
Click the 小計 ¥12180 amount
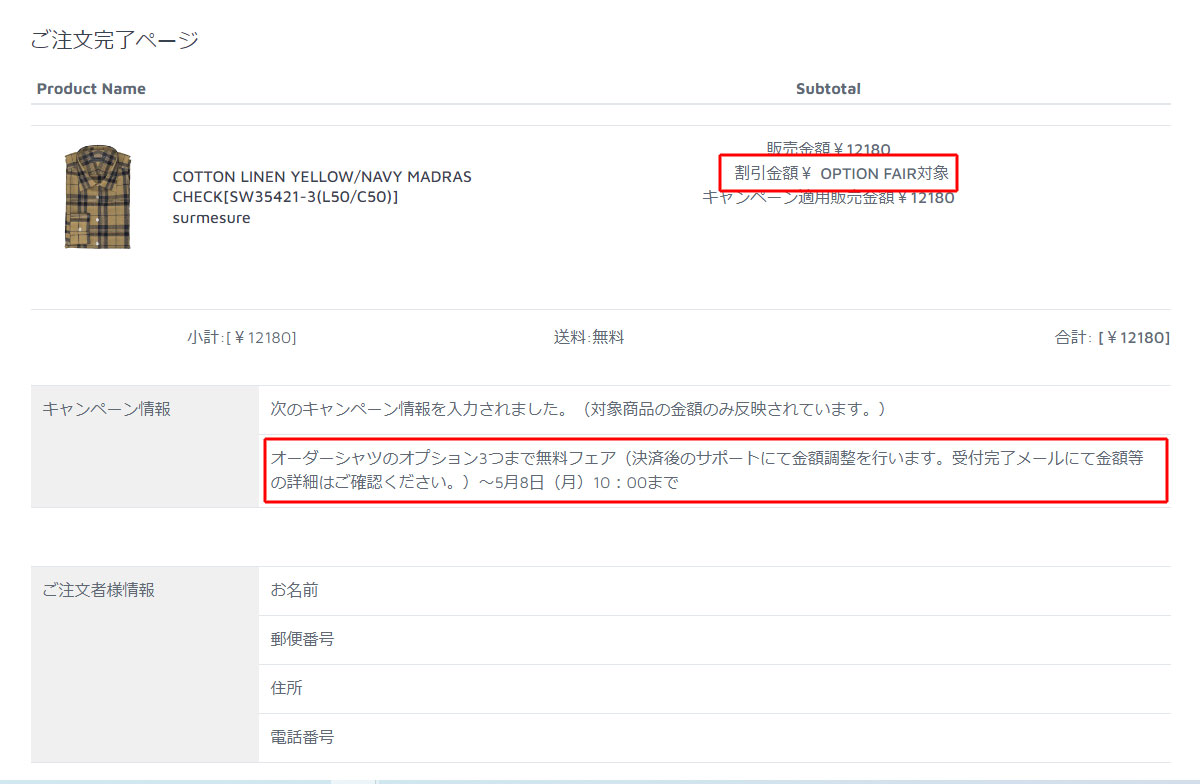[x=241, y=338]
